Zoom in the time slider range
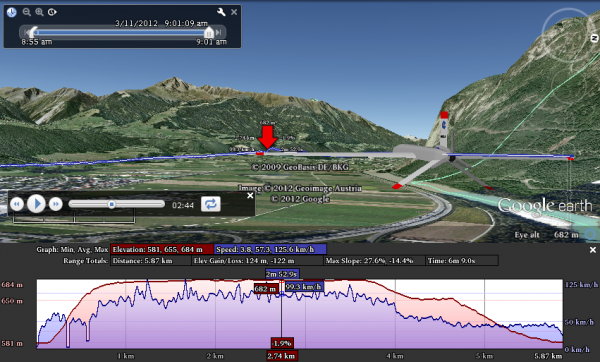This screenshot has height=362, width=600. [39, 12]
